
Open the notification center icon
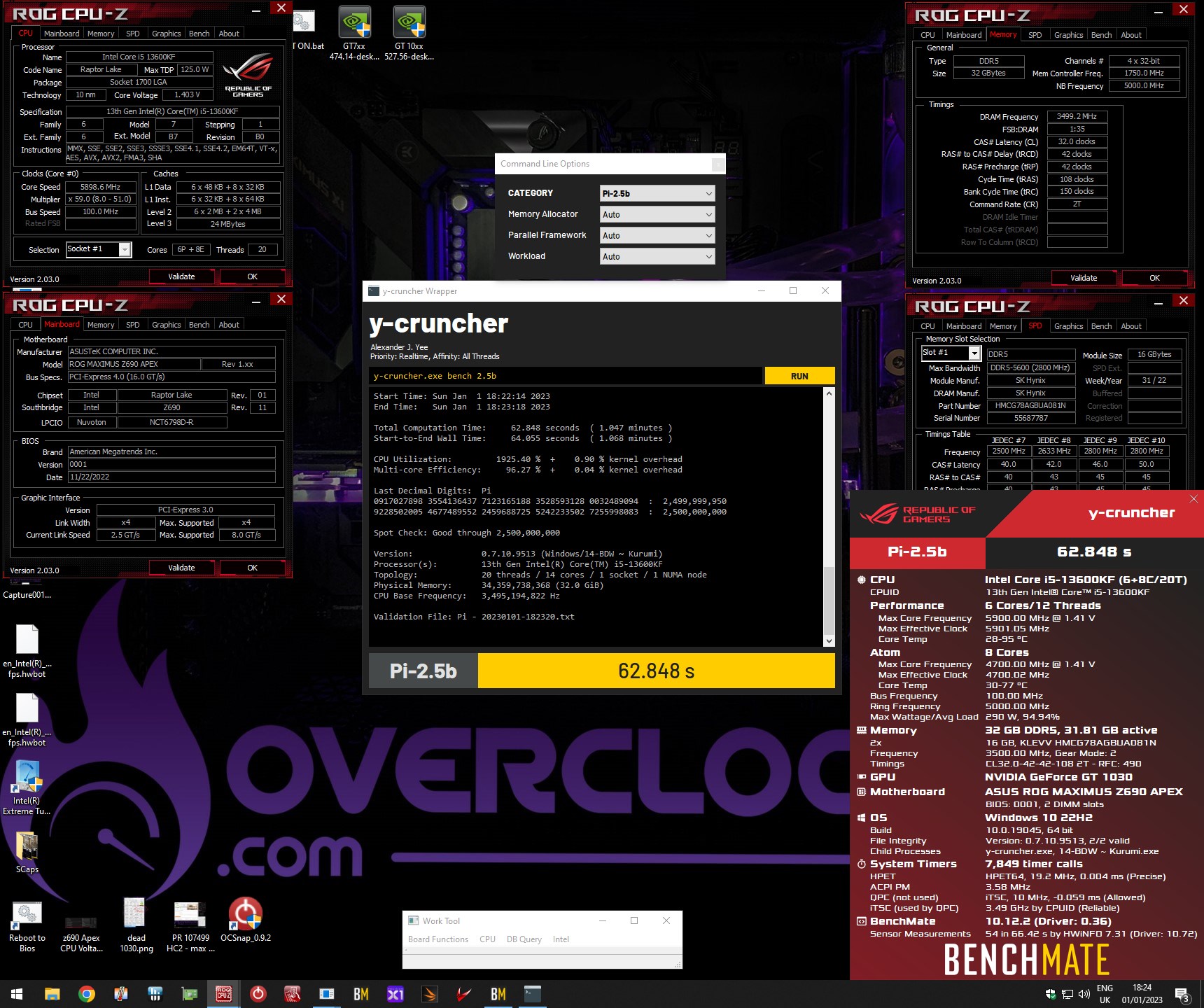[1182, 995]
